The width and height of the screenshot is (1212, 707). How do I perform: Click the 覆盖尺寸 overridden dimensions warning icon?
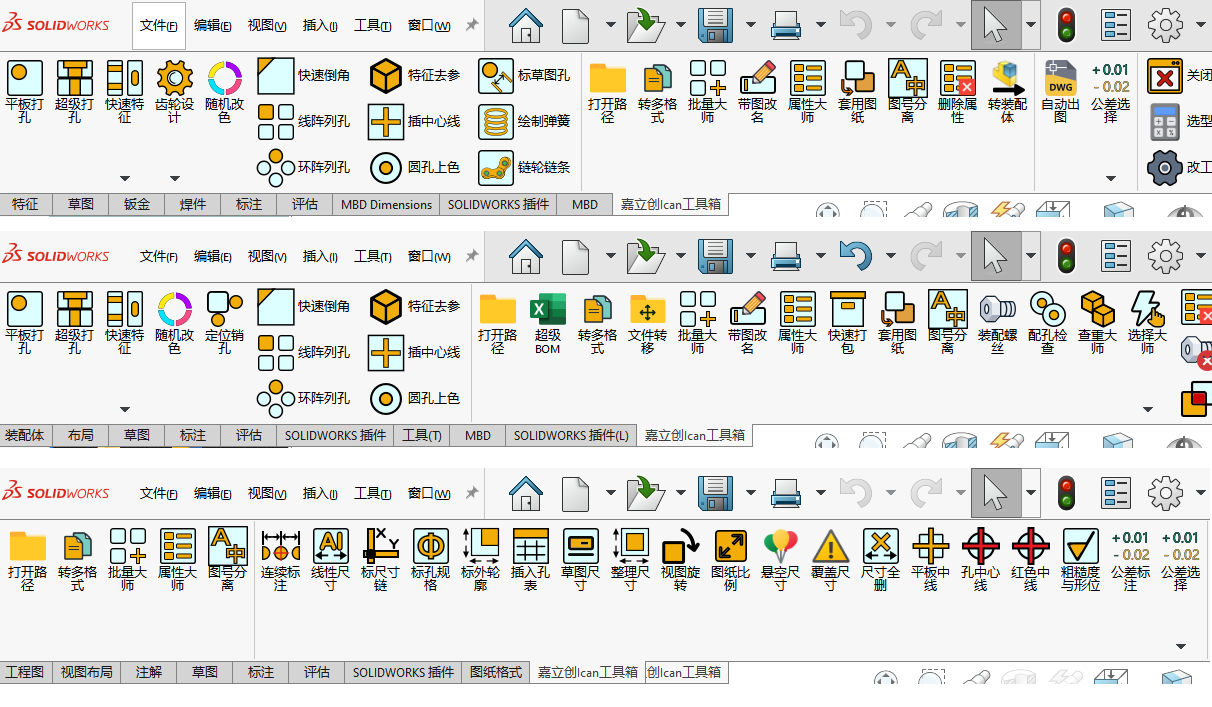[830, 560]
